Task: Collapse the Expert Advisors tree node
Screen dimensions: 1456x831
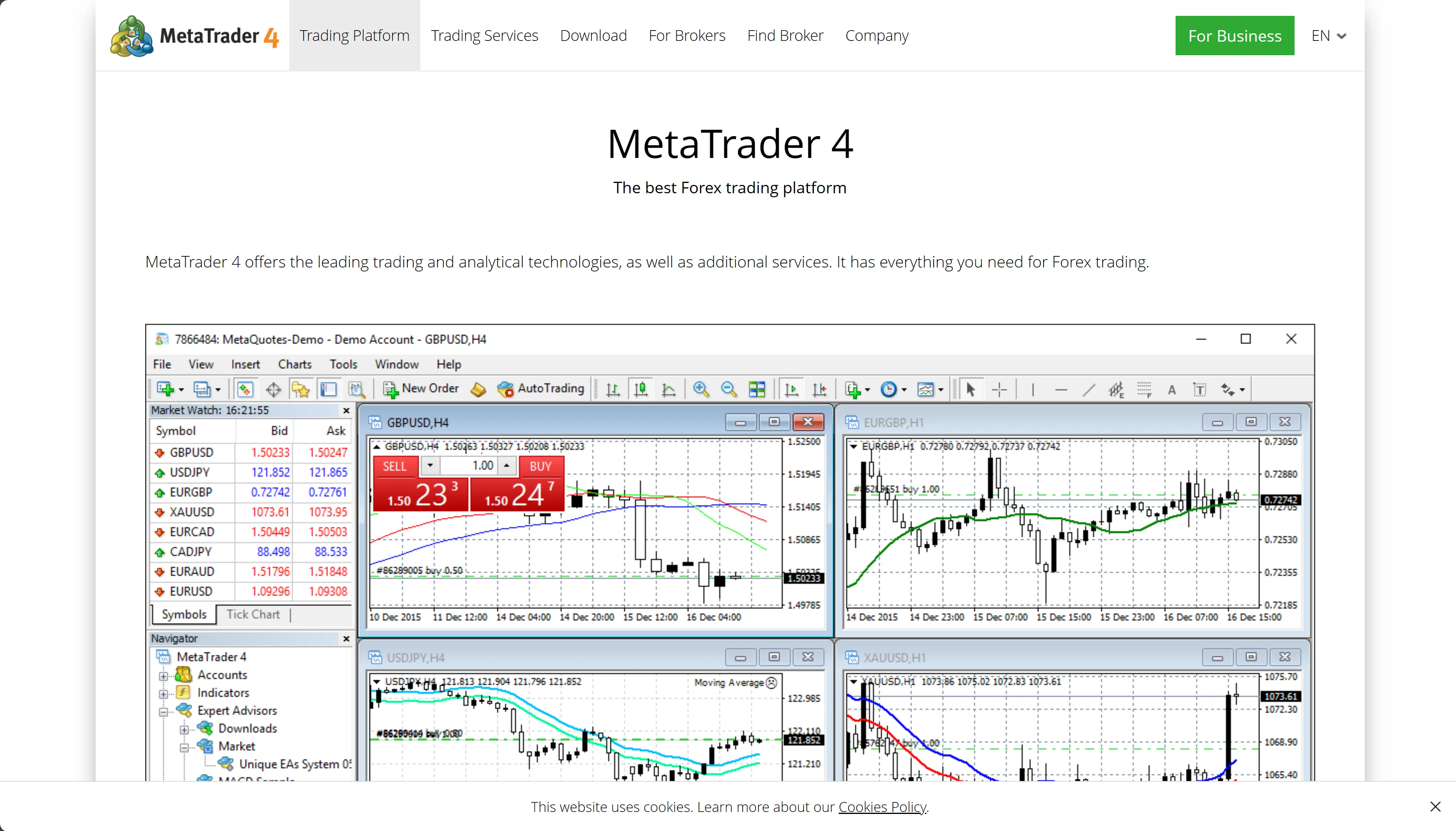Action: [163, 712]
